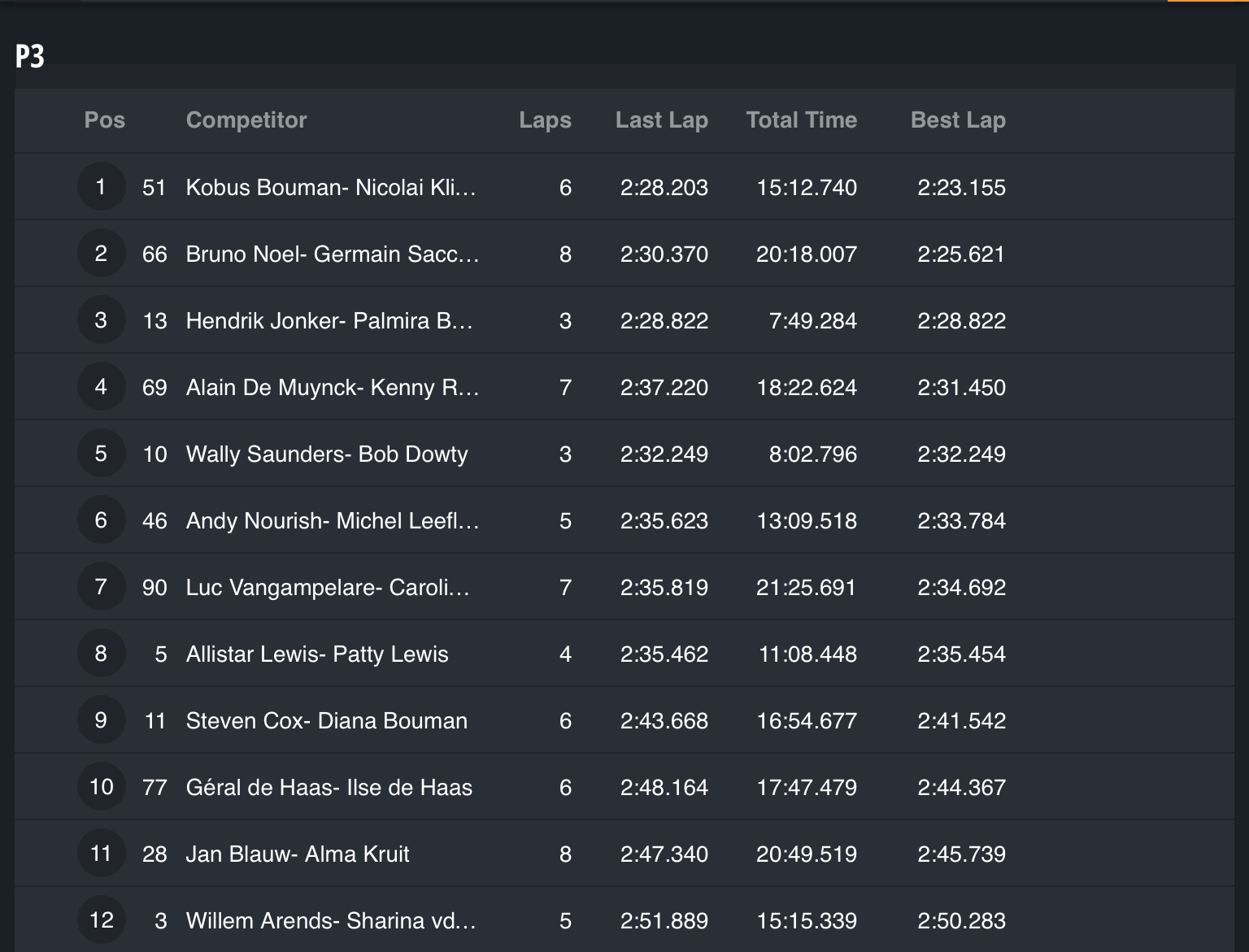
Task: Click Steven Cox best lap 2:41.542
Action: 961,721
